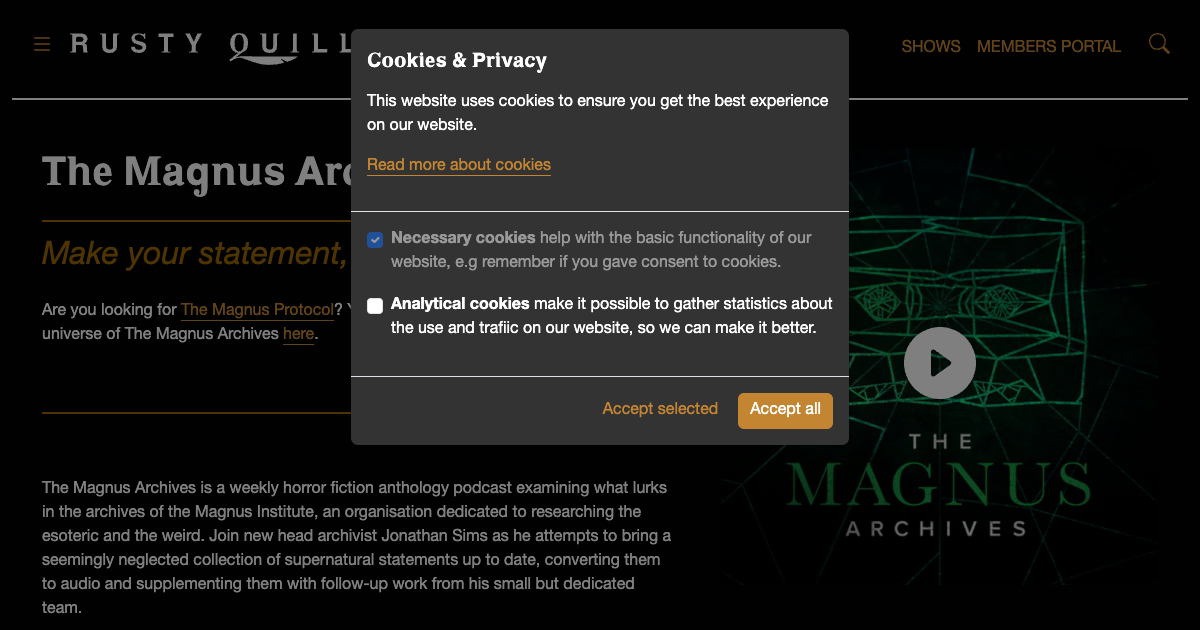
Task: Follow The Magnus Protocol link
Action: coord(257,310)
